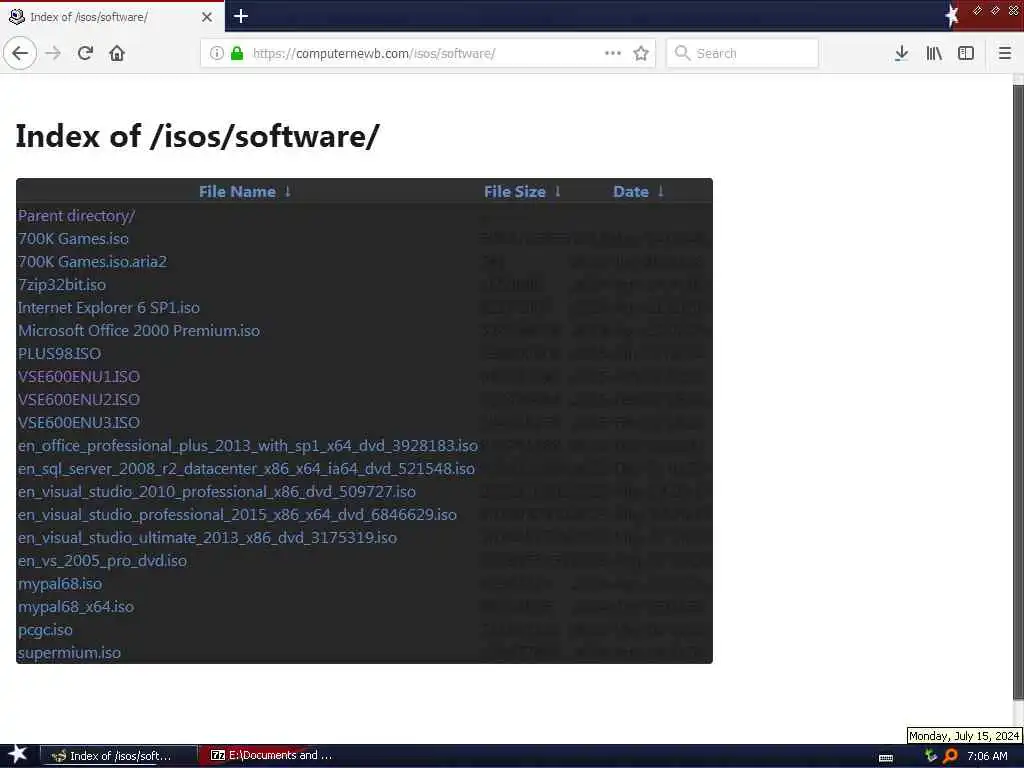Download supermium.iso
Screen dimensions: 1024x768
(69, 652)
